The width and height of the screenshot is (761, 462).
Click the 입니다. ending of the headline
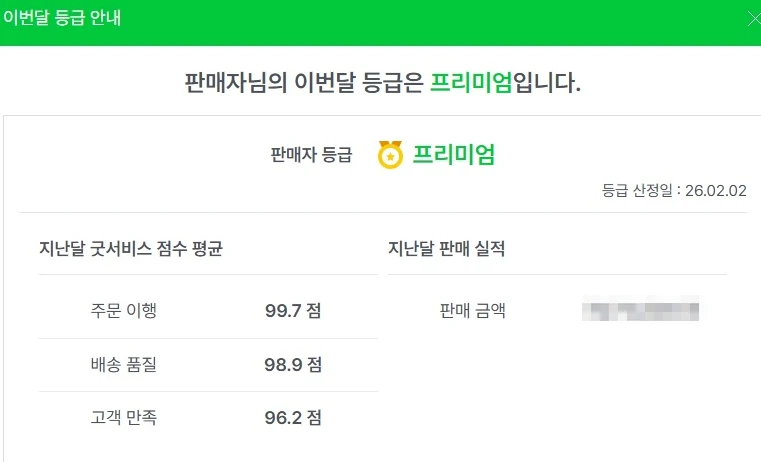tap(547, 82)
